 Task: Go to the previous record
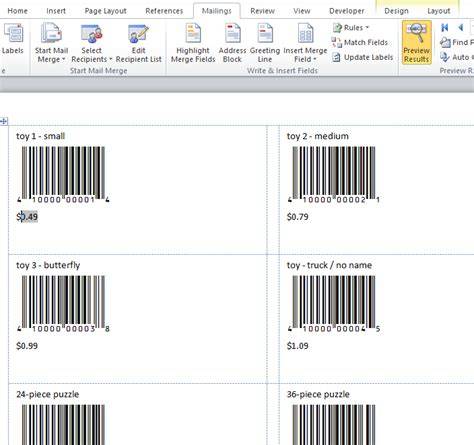[x=461, y=27]
